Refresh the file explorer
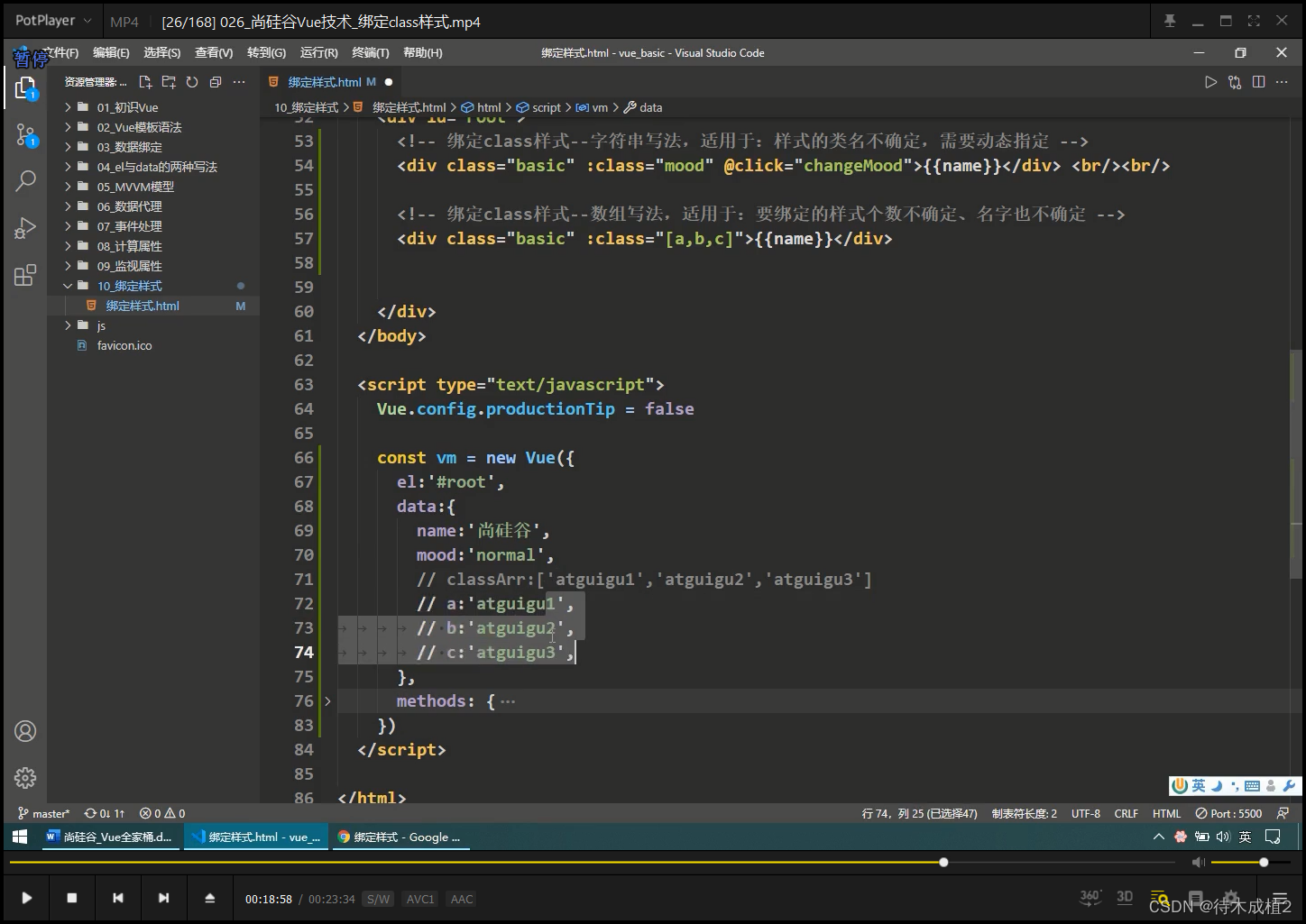The width and height of the screenshot is (1306, 924). tap(192, 82)
